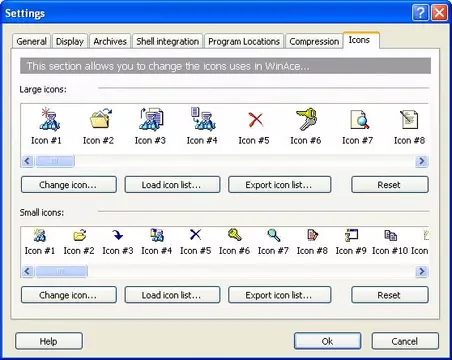
Task: Select large Icon #6 keys icon
Action: tap(306, 119)
